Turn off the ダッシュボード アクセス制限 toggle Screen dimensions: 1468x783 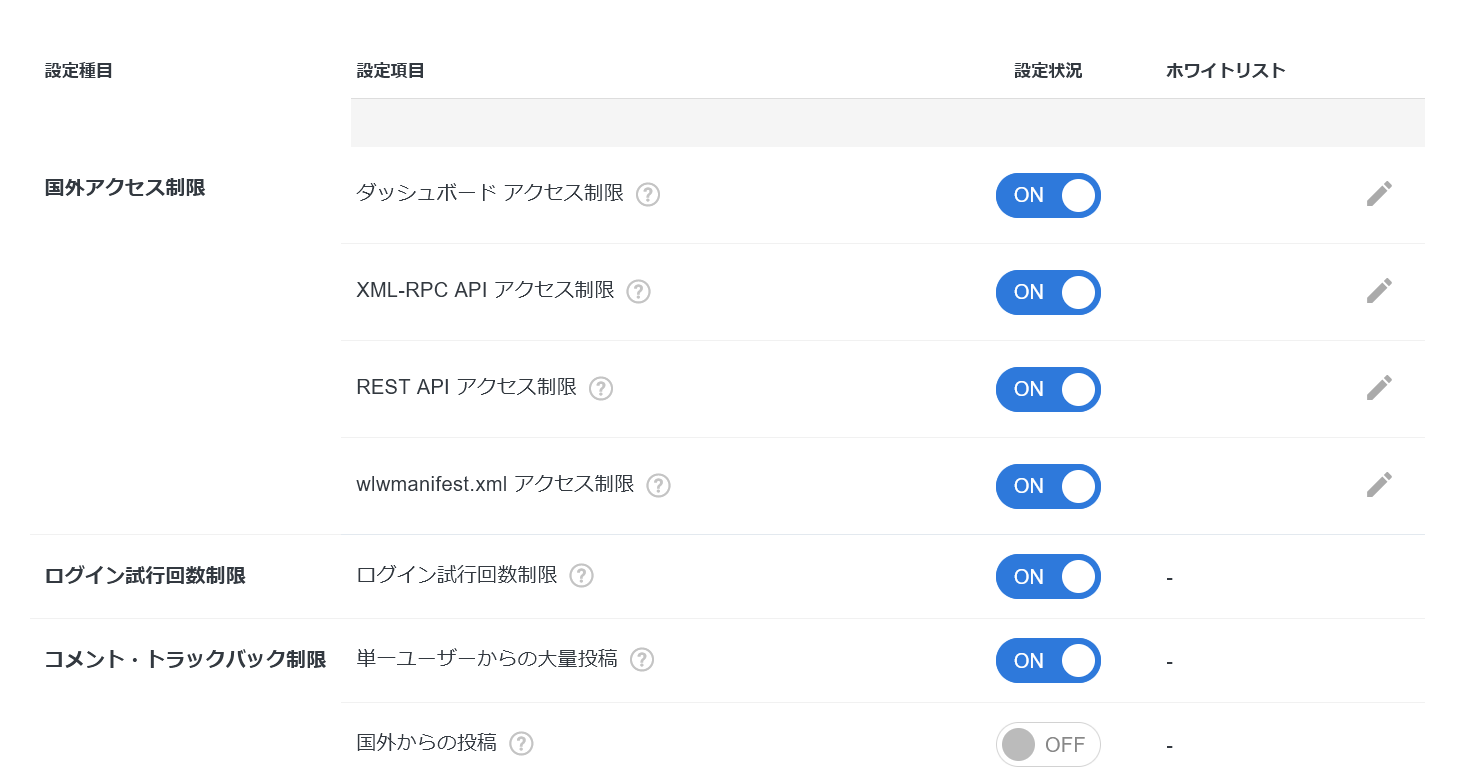coord(1048,195)
